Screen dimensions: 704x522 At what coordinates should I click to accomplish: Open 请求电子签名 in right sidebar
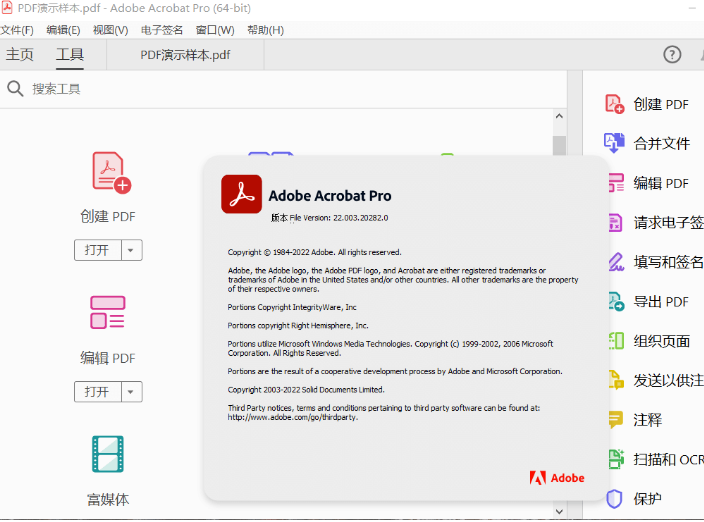point(656,223)
